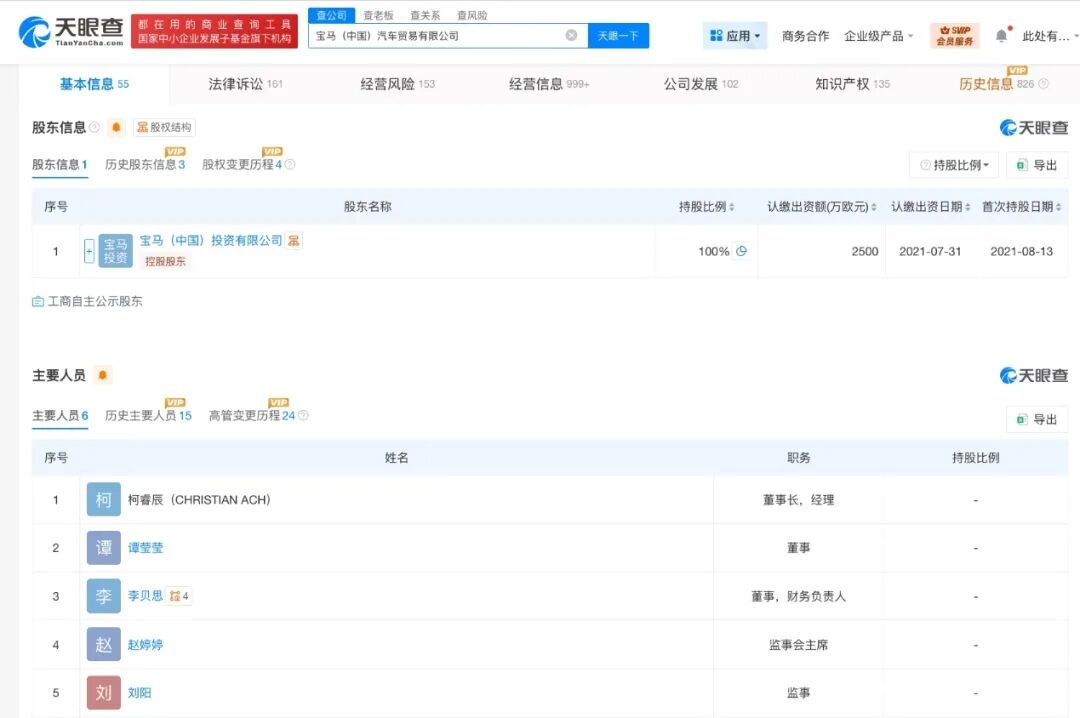Open 谭莹莹 profile link
The width and height of the screenshot is (1080, 718).
(x=145, y=548)
